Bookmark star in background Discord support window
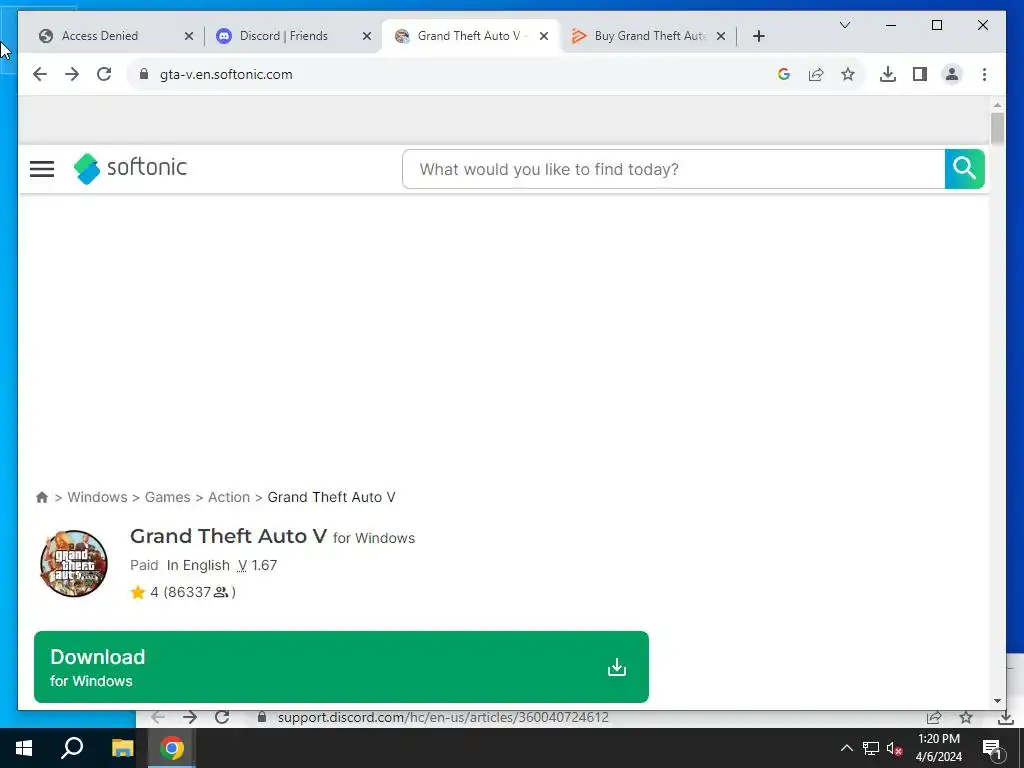This screenshot has height=768, width=1024. pyautogui.click(x=966, y=718)
